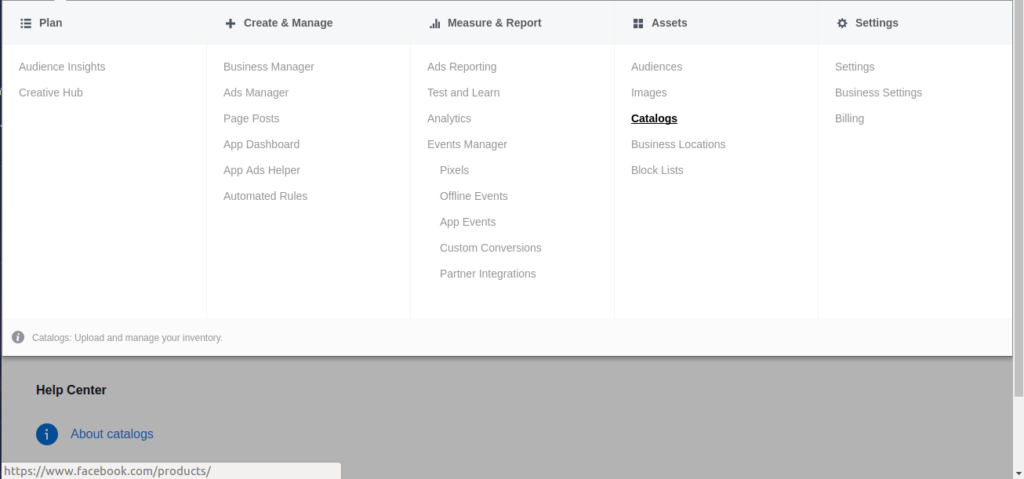The width and height of the screenshot is (1024, 479).
Task: Click the Measure & Report header text
Action: coord(494,23)
